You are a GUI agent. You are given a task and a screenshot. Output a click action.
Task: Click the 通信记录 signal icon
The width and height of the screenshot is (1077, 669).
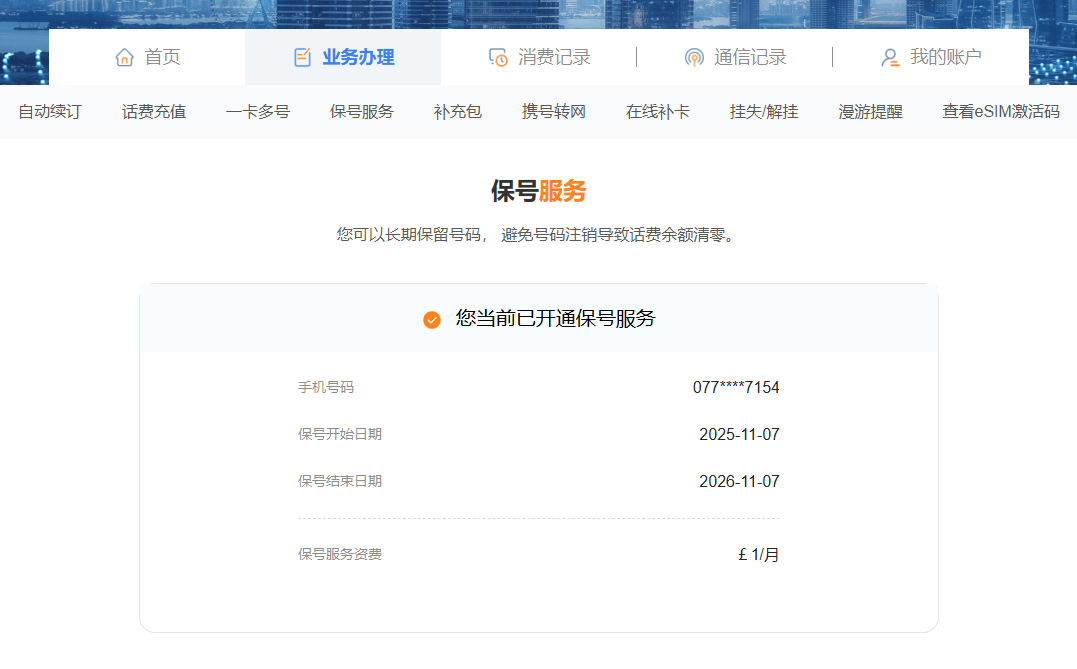pyautogui.click(x=694, y=57)
